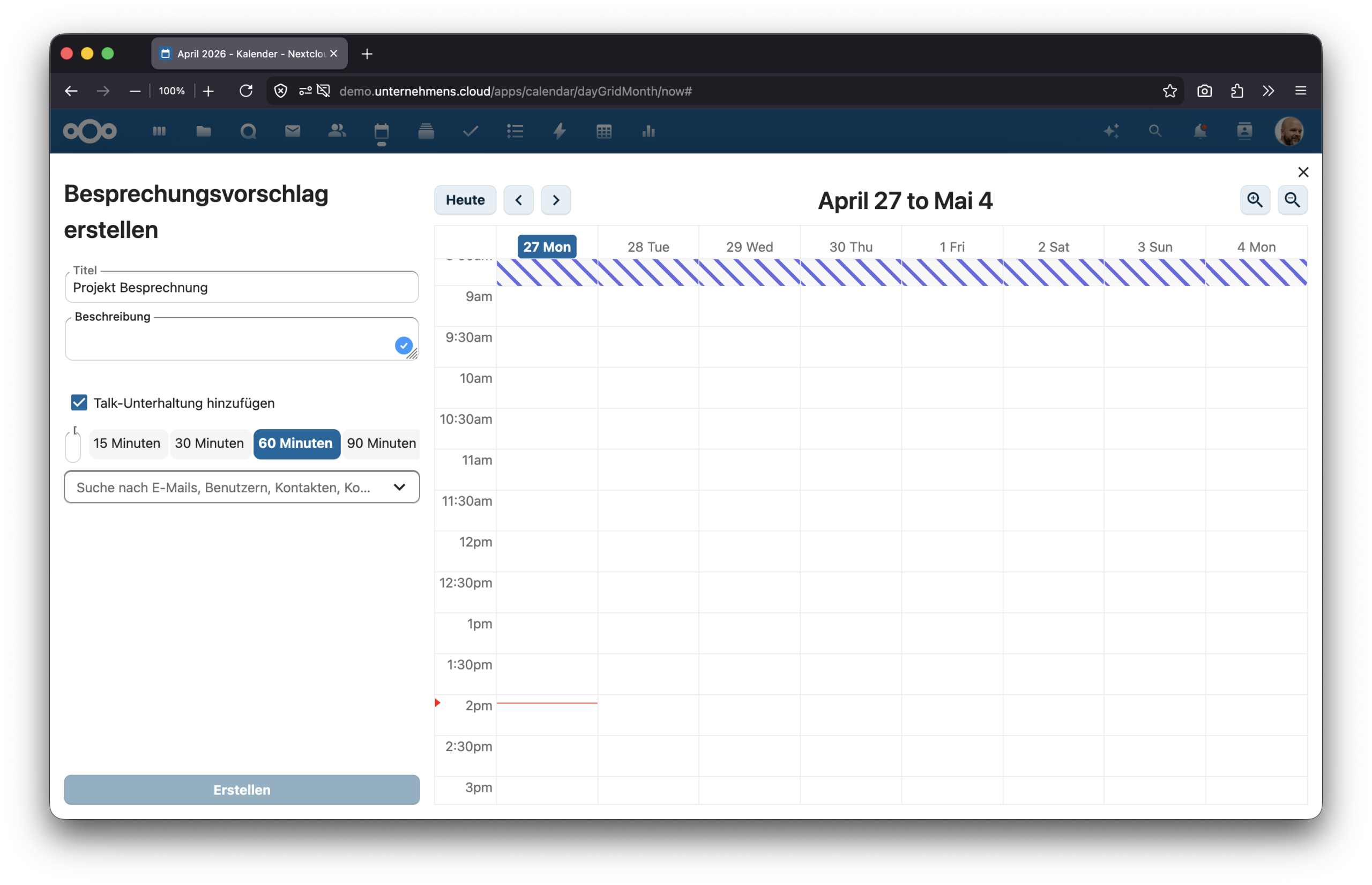Select the 27 Mon day header

(x=546, y=246)
